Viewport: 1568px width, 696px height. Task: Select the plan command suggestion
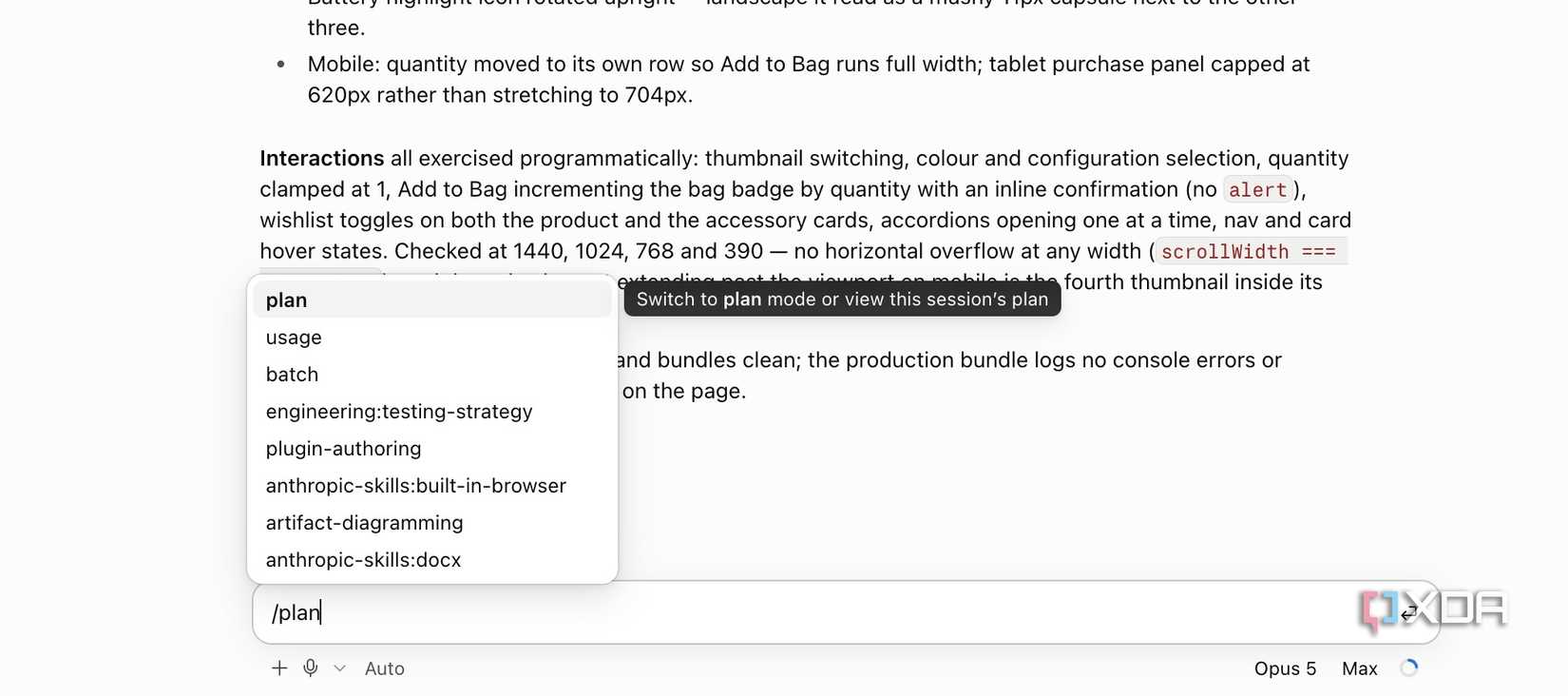point(432,300)
